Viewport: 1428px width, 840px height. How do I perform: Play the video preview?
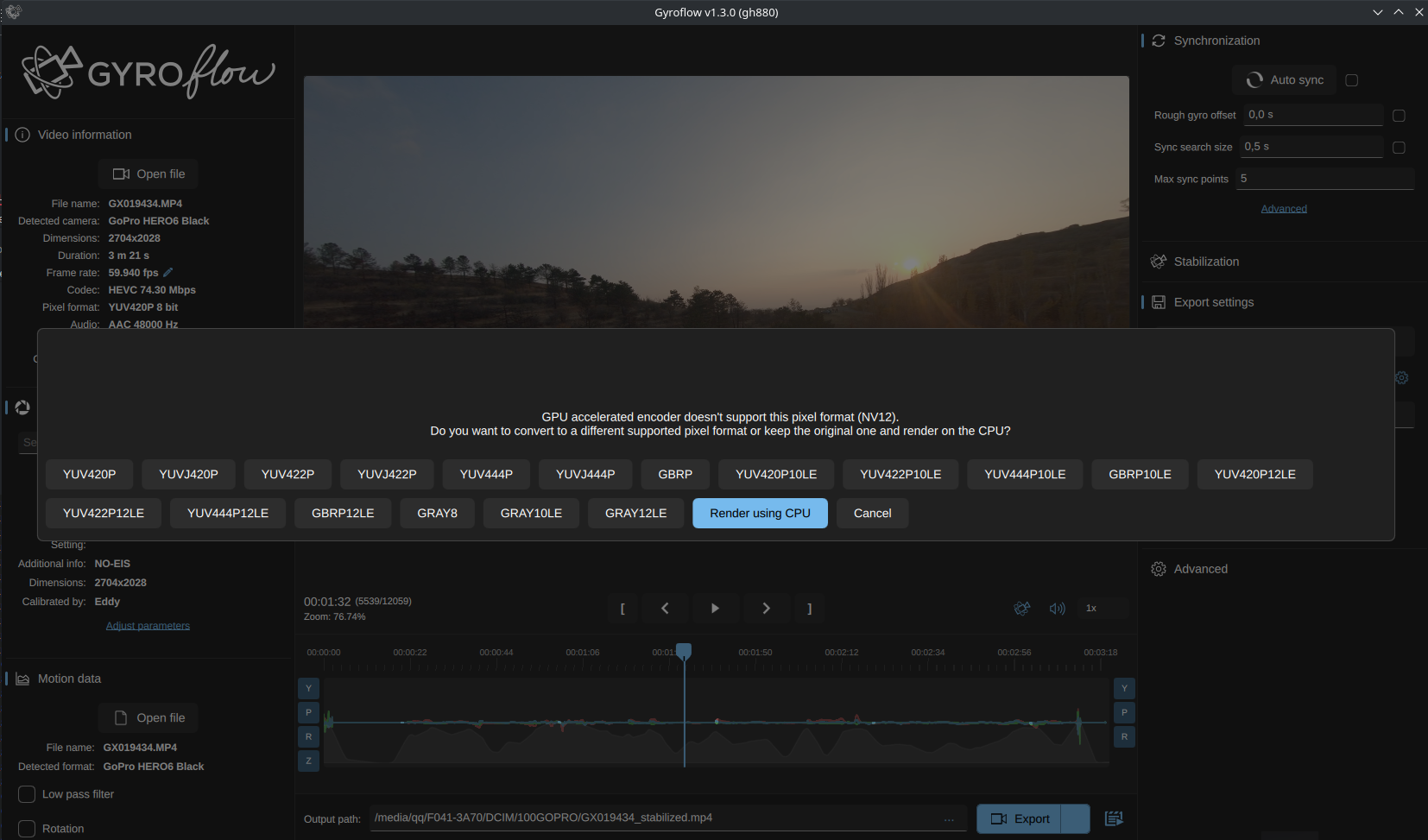715,608
